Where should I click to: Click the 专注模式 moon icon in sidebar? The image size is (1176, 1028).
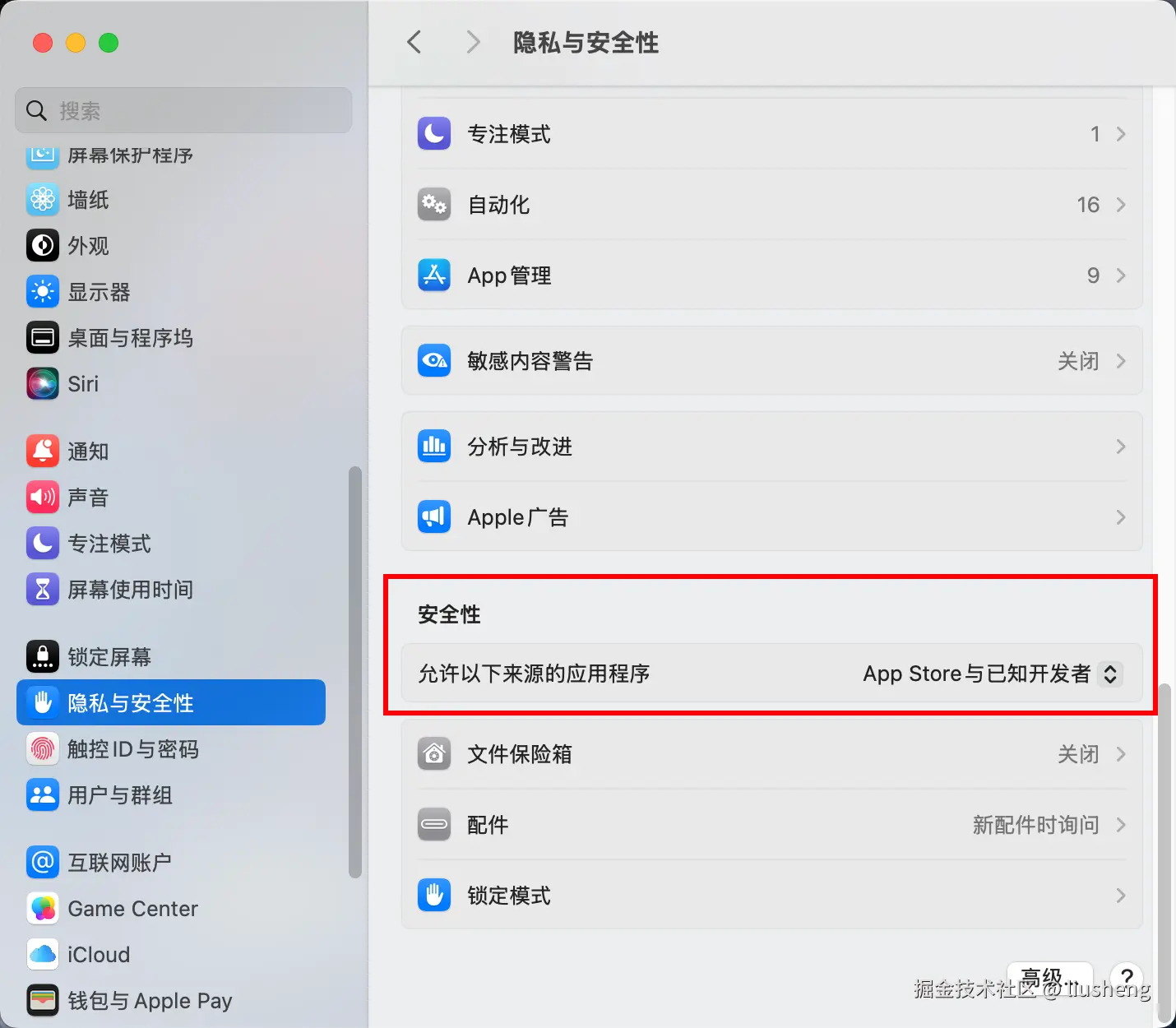coord(43,543)
